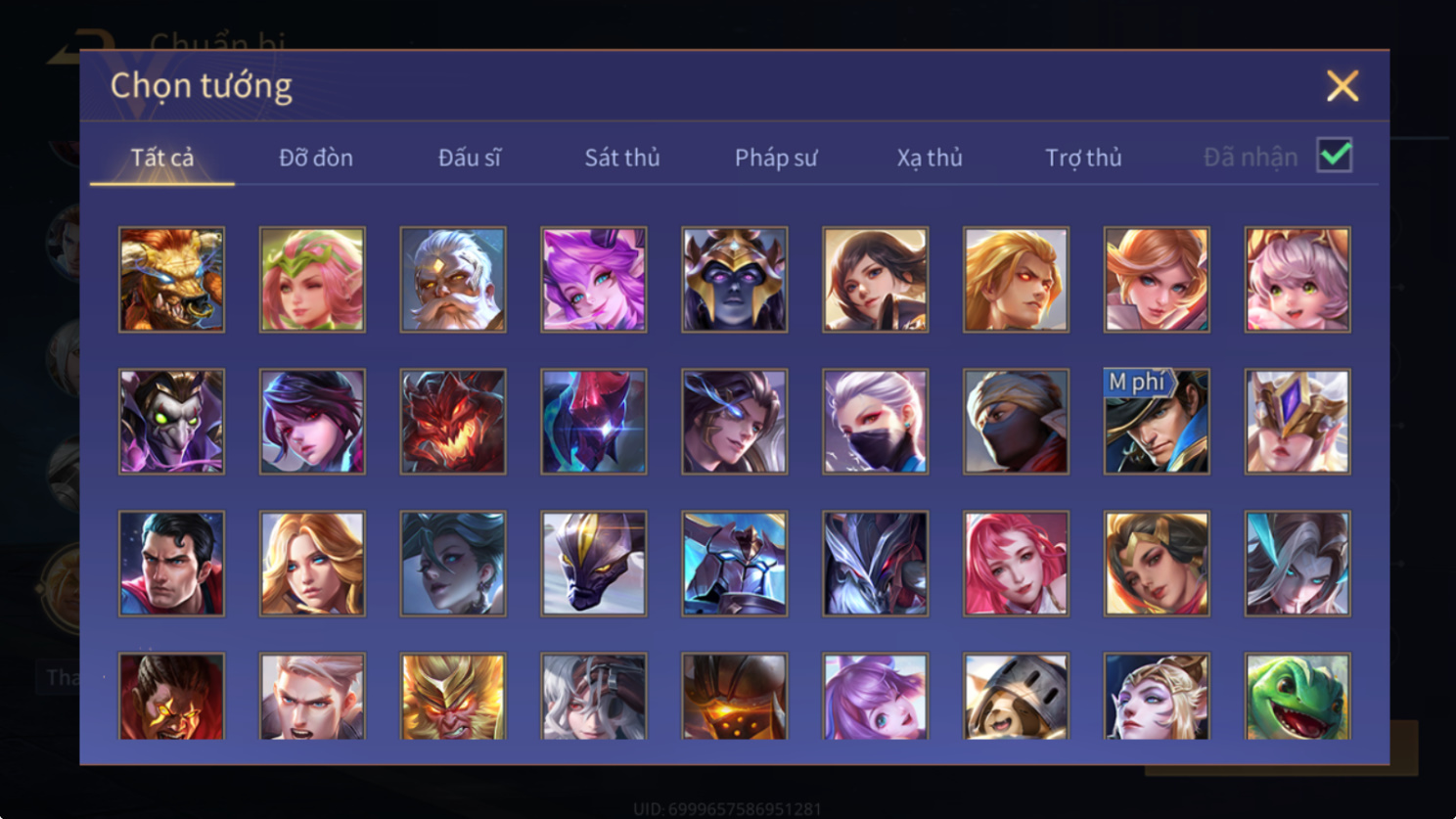Screen dimensions: 1456x819
Task: Toggle the 'Đã nhận' checkbox
Action: (x=1335, y=156)
